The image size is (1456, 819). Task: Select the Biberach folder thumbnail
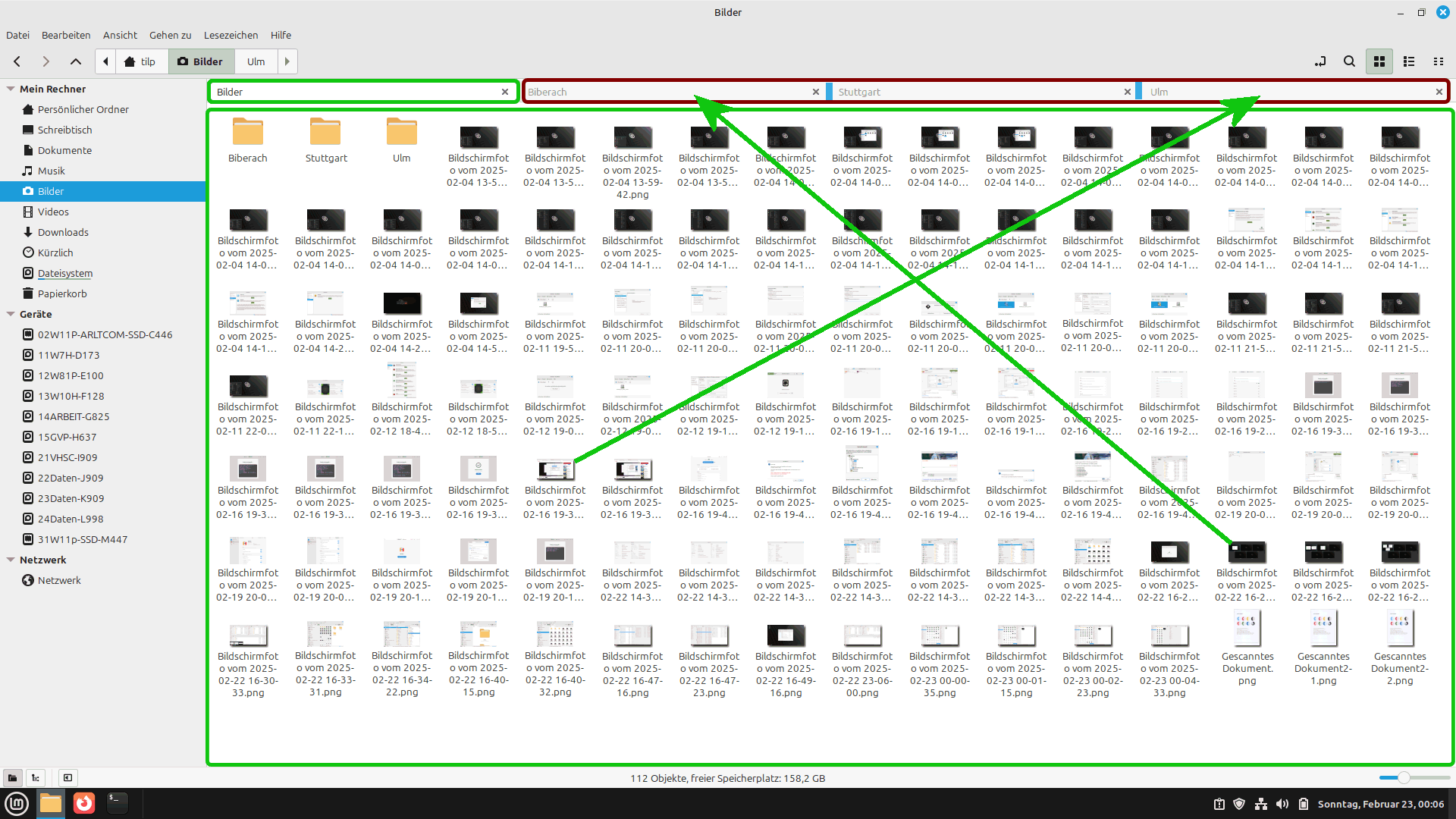click(x=247, y=132)
